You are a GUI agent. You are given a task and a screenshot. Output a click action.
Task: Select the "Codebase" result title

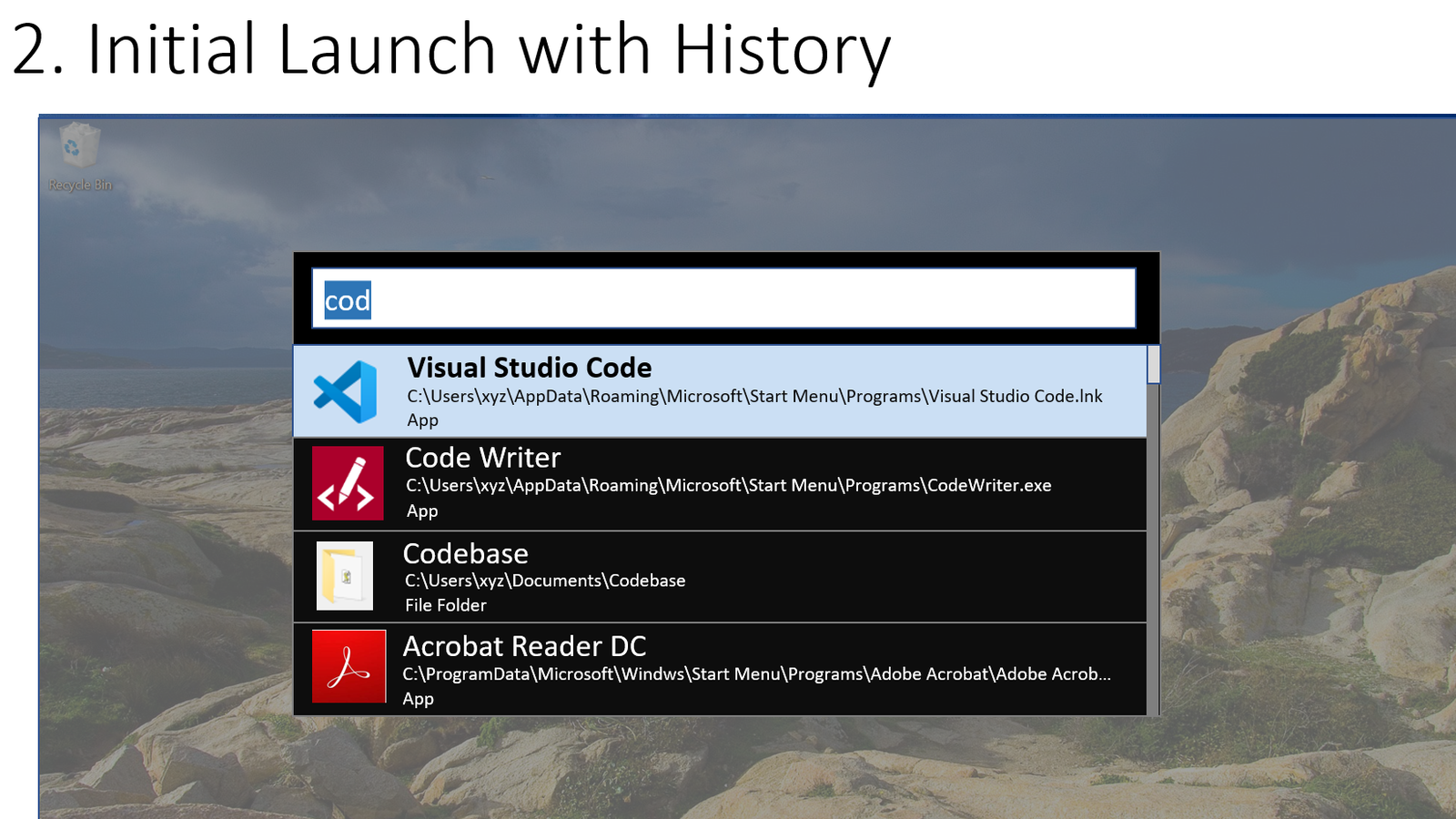(x=466, y=553)
